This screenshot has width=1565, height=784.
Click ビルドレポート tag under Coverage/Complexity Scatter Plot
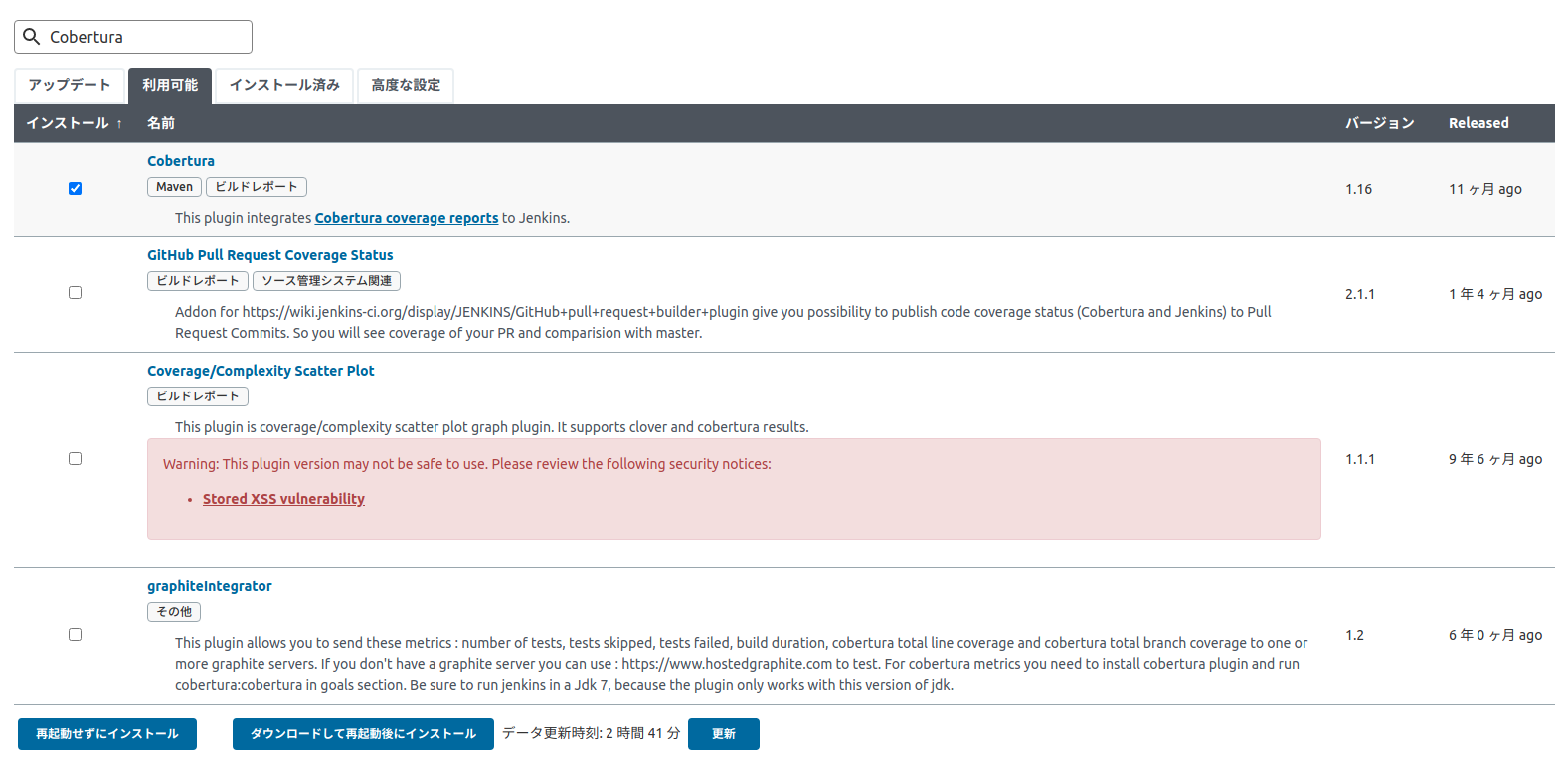198,396
